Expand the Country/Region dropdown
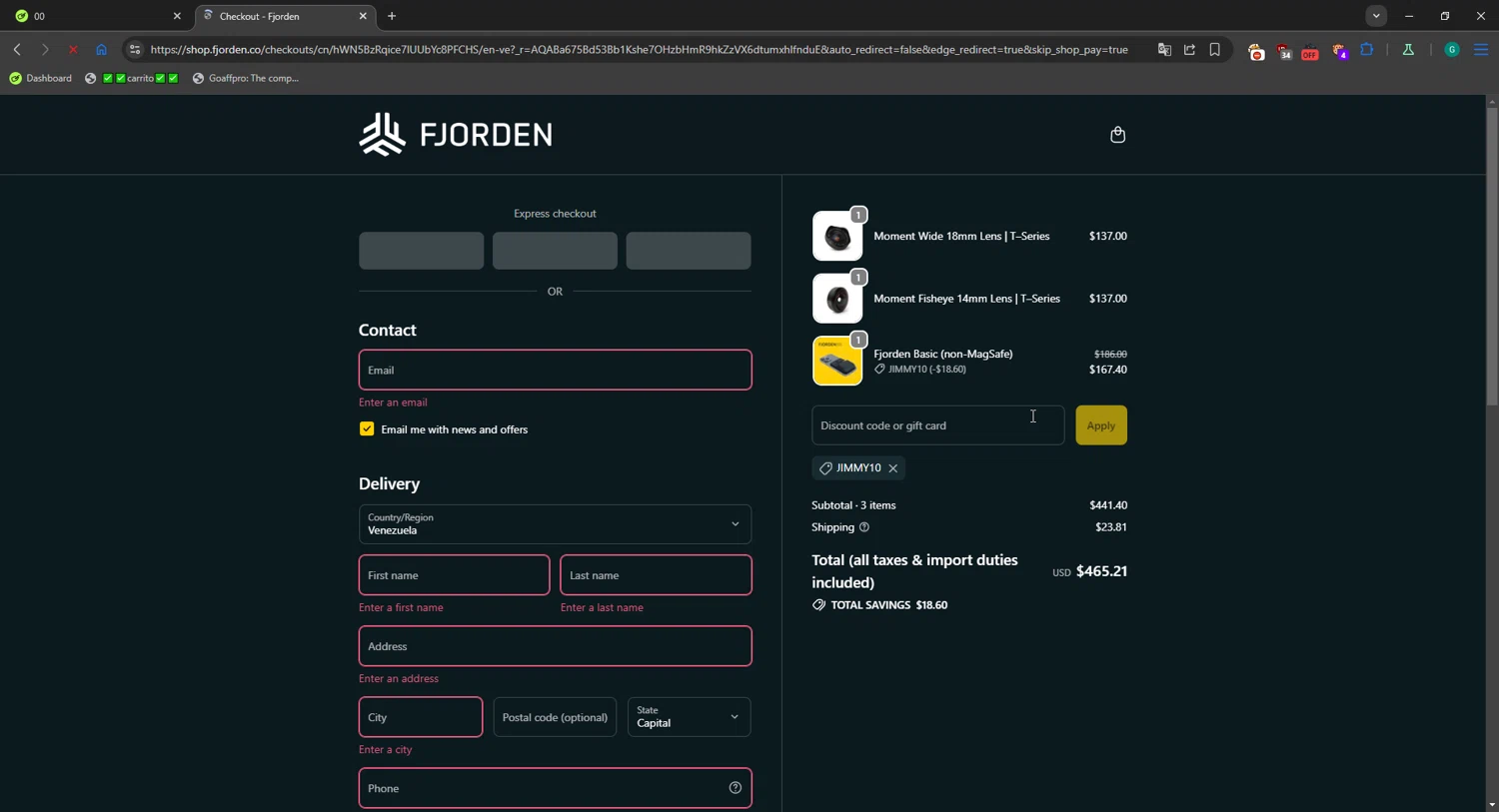This screenshot has height=812, width=1499. coord(555,524)
